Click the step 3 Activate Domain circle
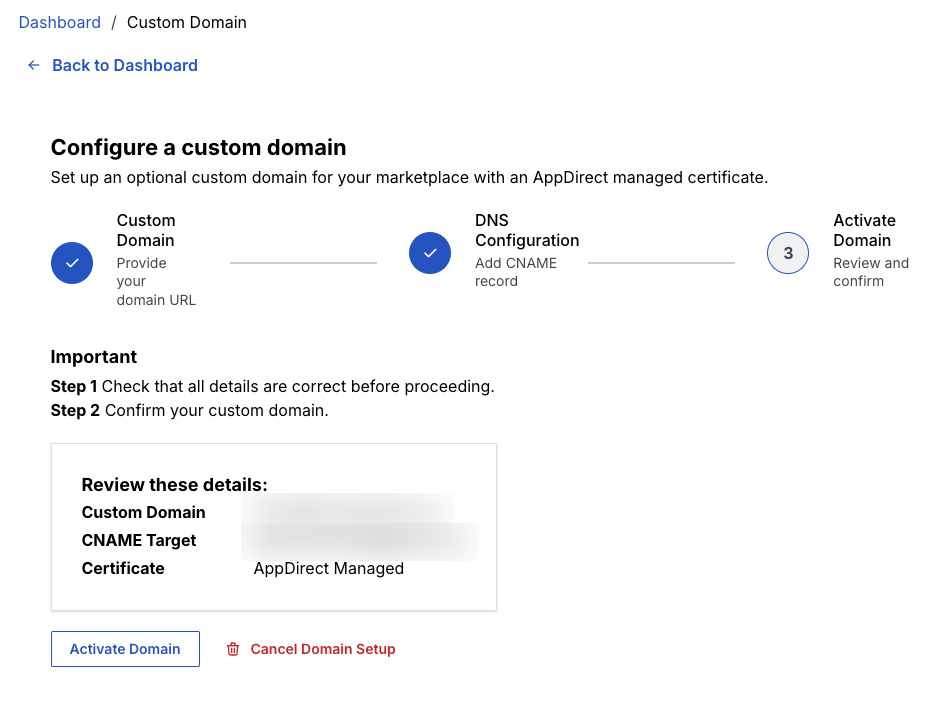This screenshot has width=949, height=706. tap(788, 253)
